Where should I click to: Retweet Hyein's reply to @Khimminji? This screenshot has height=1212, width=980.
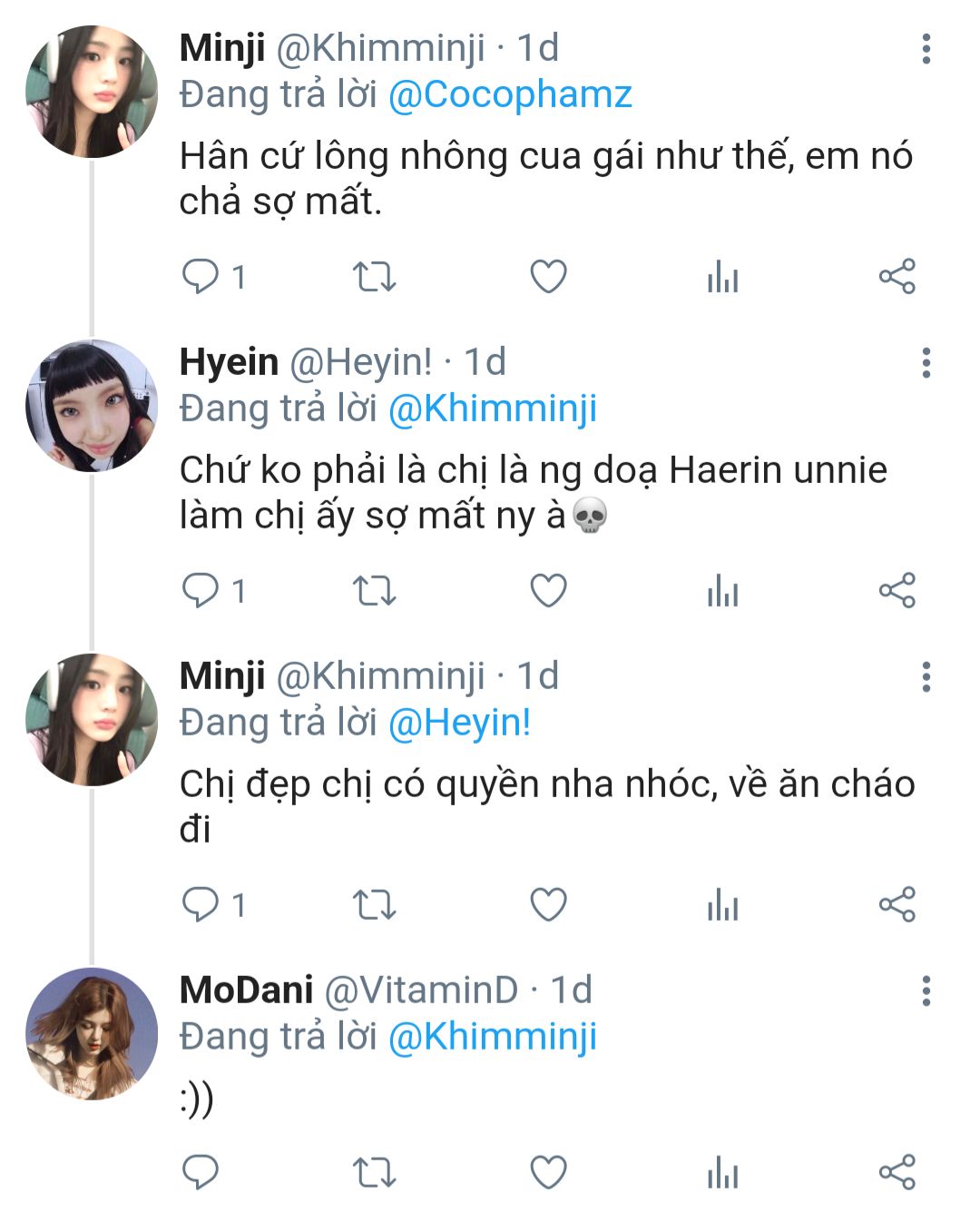(374, 591)
